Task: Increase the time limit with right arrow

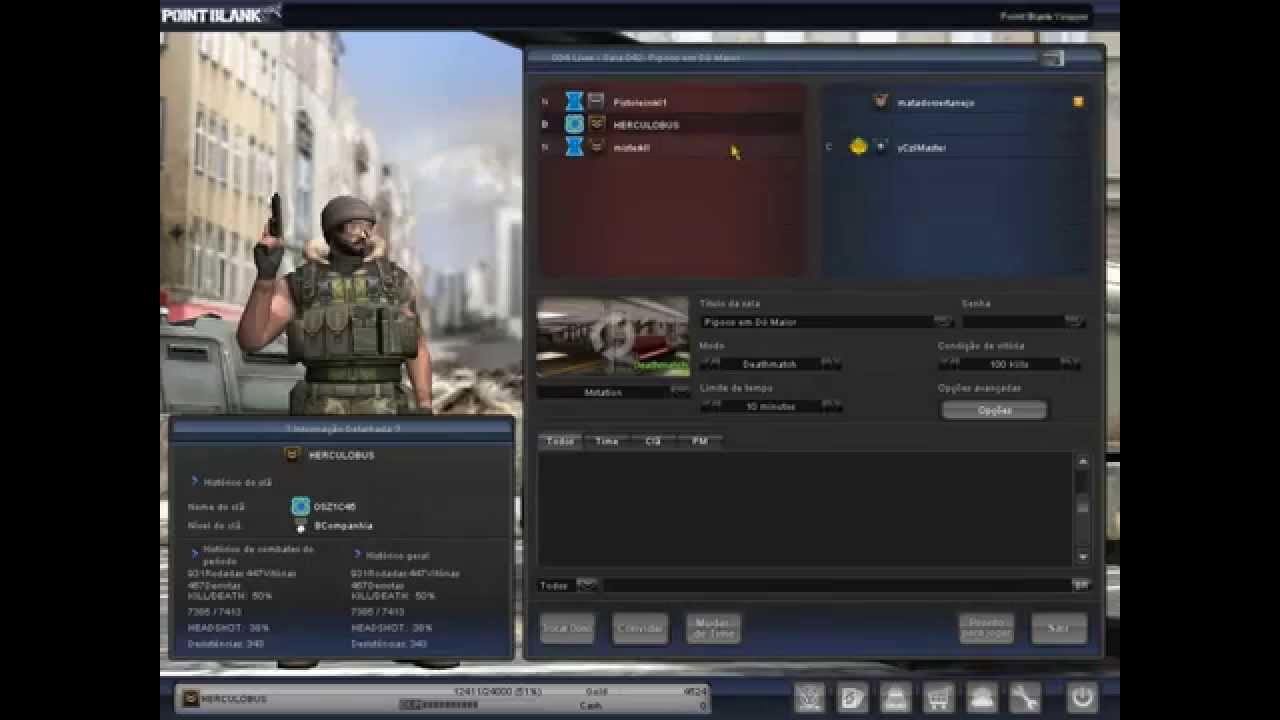Action: pyautogui.click(x=831, y=406)
